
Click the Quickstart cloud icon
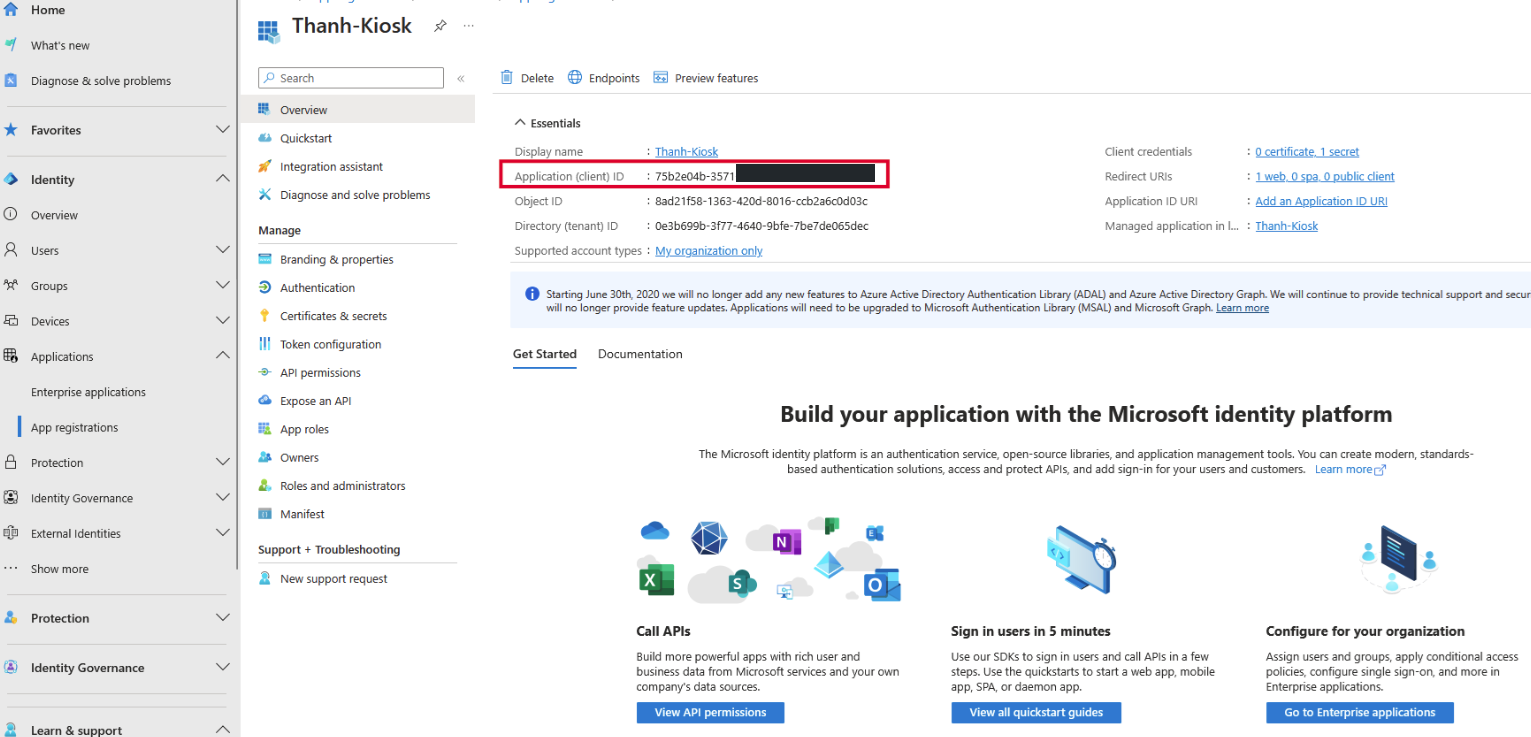point(265,138)
